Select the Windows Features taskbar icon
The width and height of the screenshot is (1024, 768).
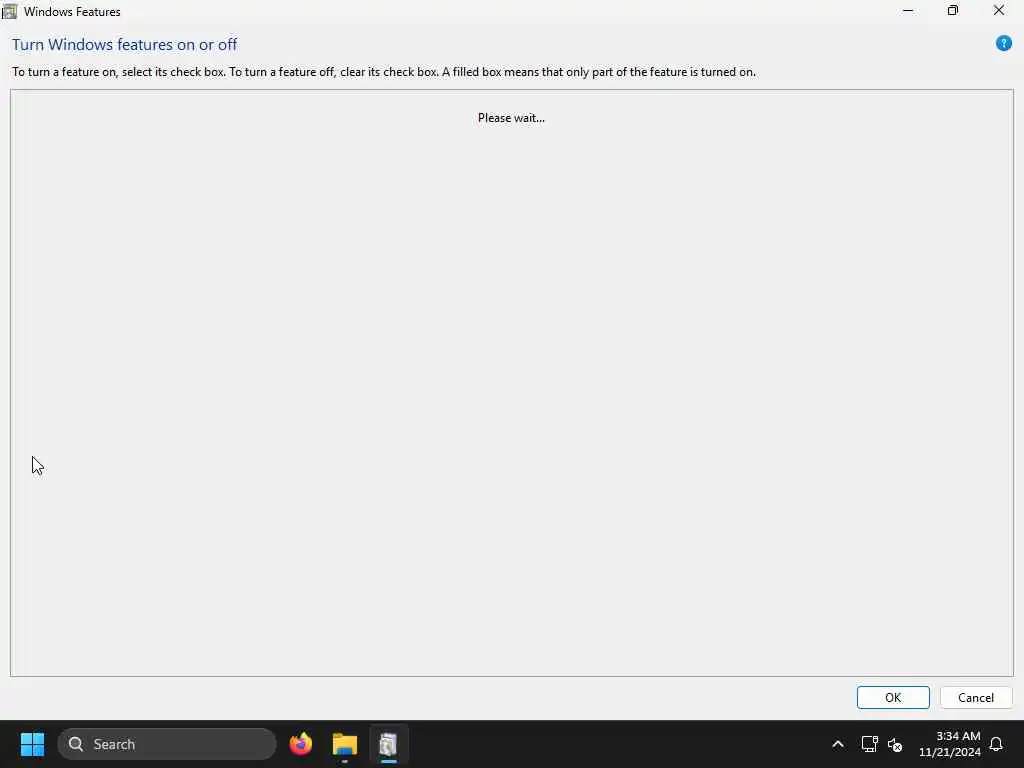(388, 744)
